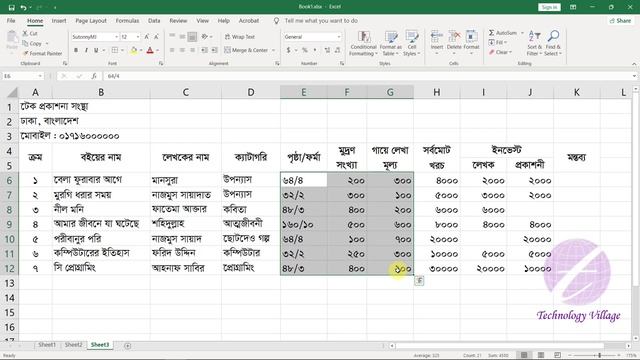Open the File tab
This screenshot has width=640, height=360.
(11, 21)
